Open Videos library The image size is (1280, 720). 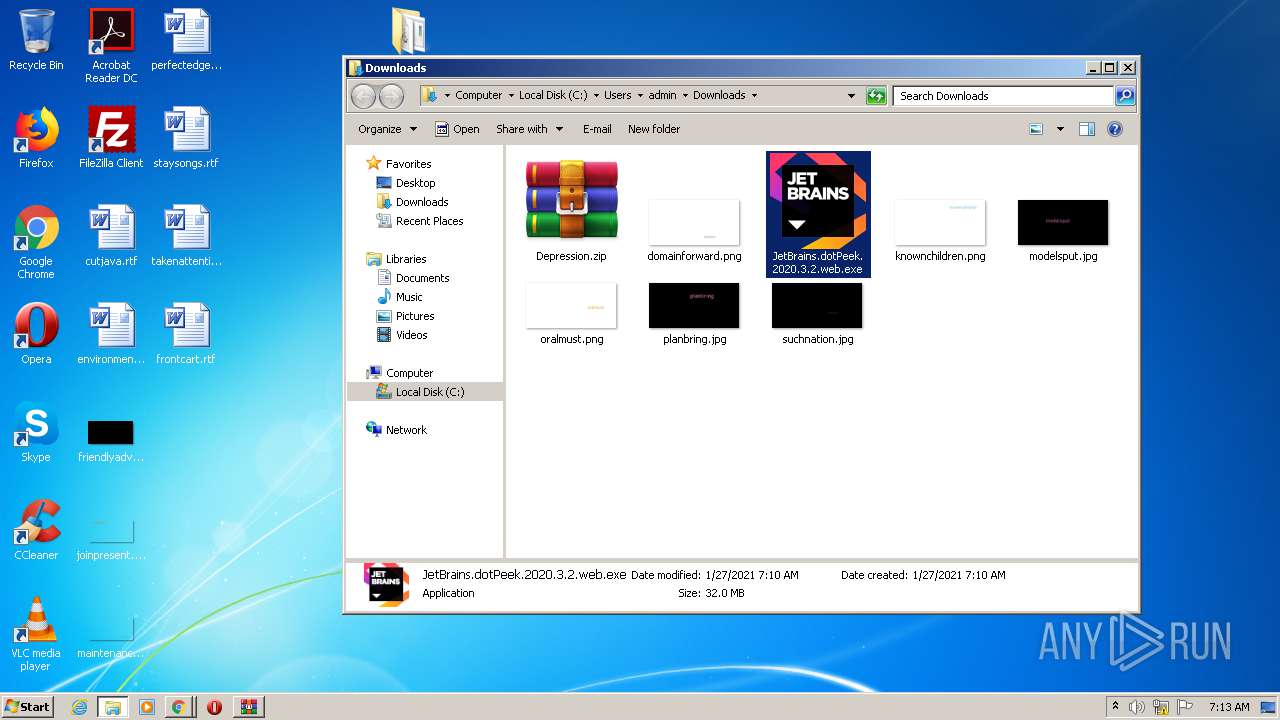(402, 335)
